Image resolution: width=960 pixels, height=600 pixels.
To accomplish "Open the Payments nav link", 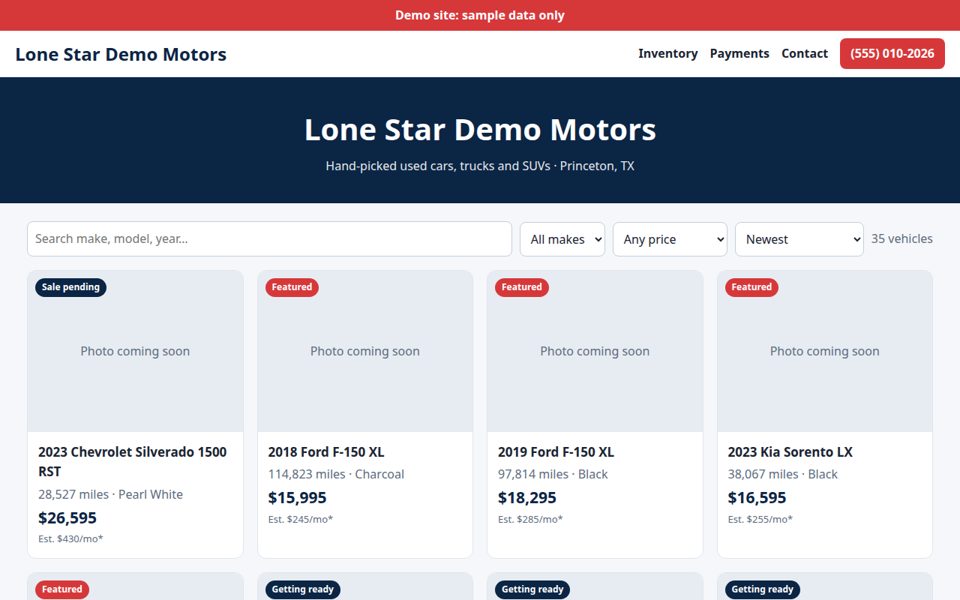I will click(739, 54).
